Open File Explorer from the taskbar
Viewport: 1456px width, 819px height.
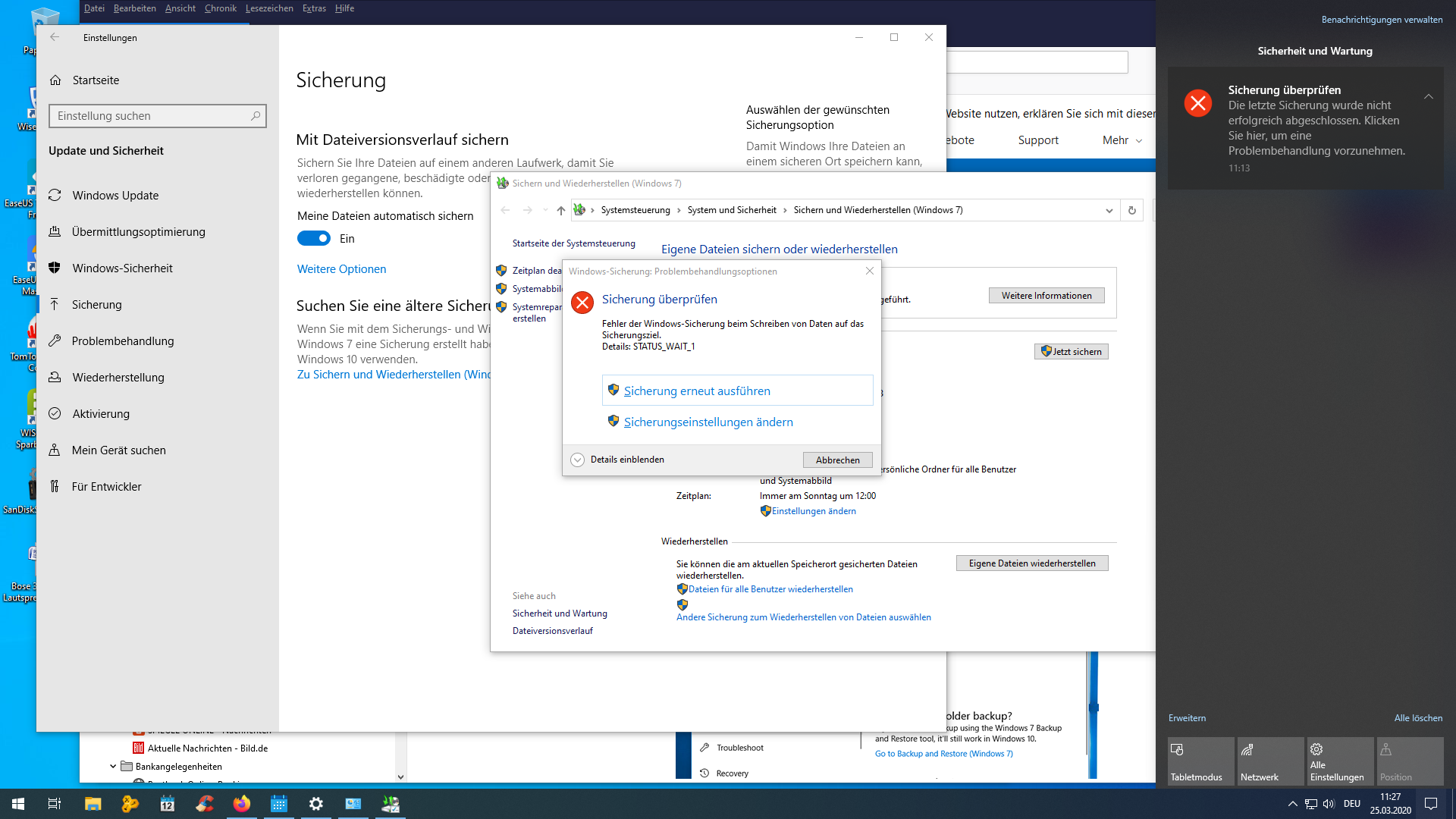(93, 804)
